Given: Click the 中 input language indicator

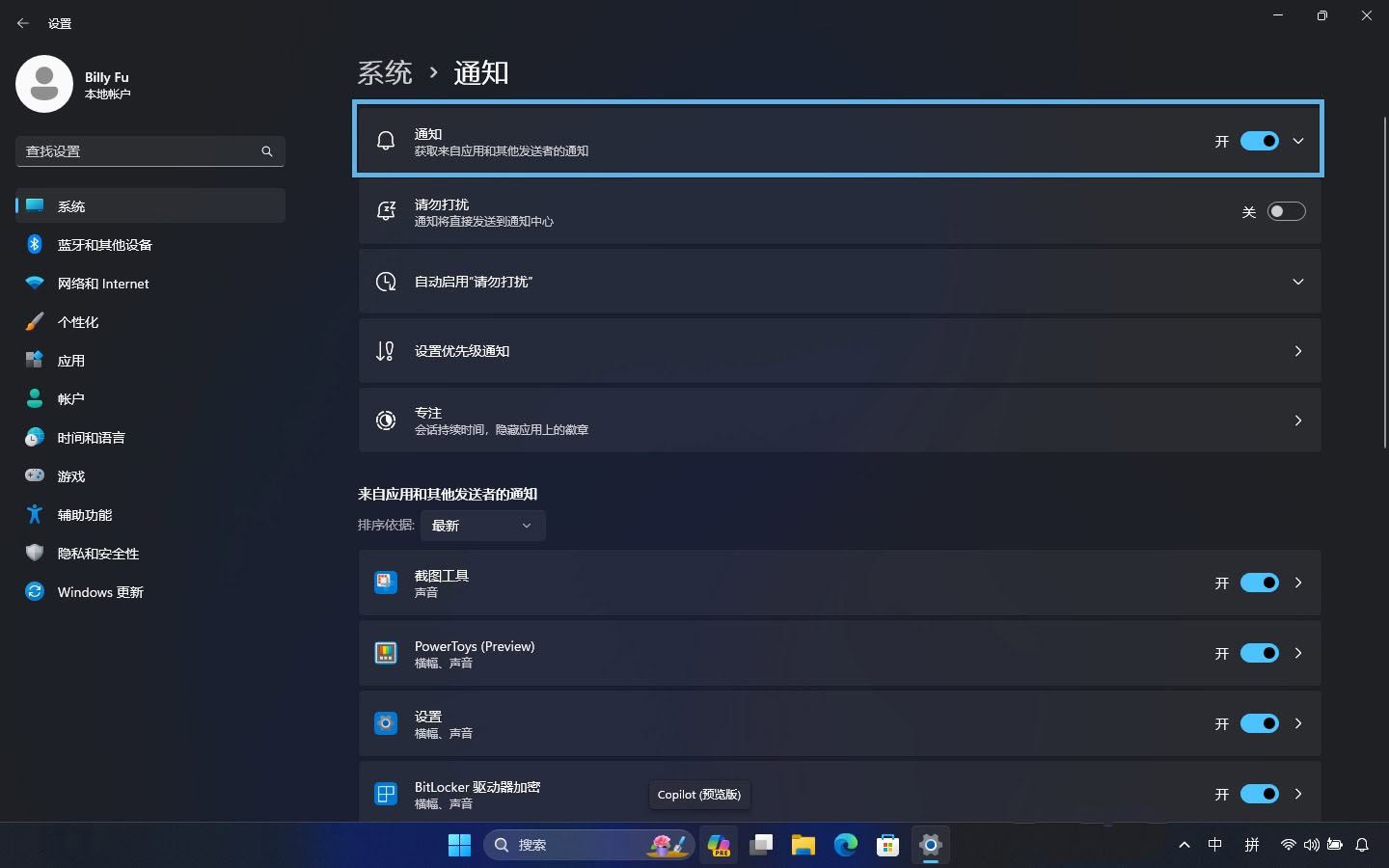Looking at the screenshot, I should 1215,845.
